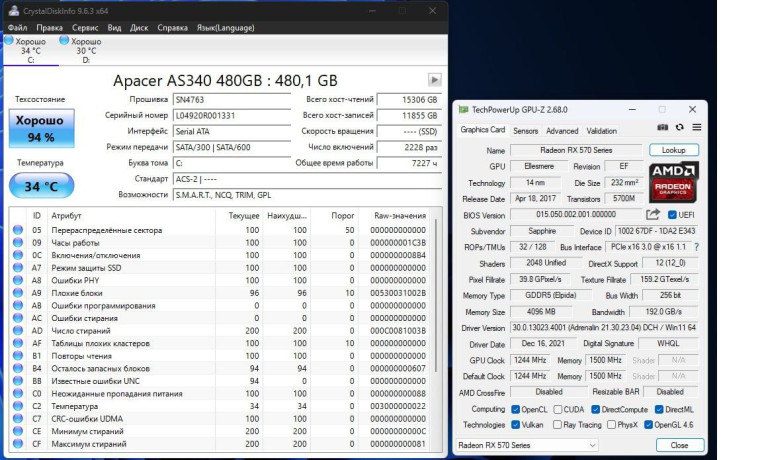Click the serial number field L04920R001331
Viewport: 762px width, 460px height.
pyautogui.click(x=231, y=116)
